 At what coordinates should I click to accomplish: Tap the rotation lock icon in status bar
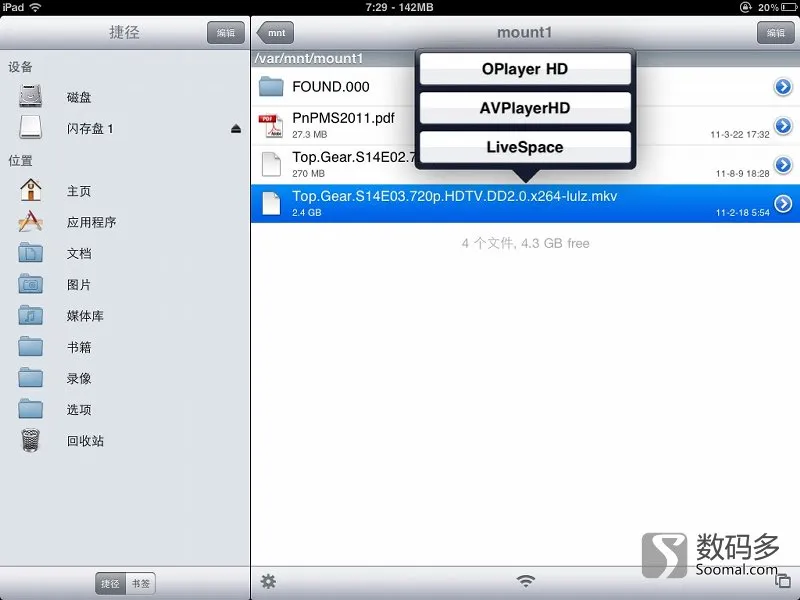click(x=745, y=7)
